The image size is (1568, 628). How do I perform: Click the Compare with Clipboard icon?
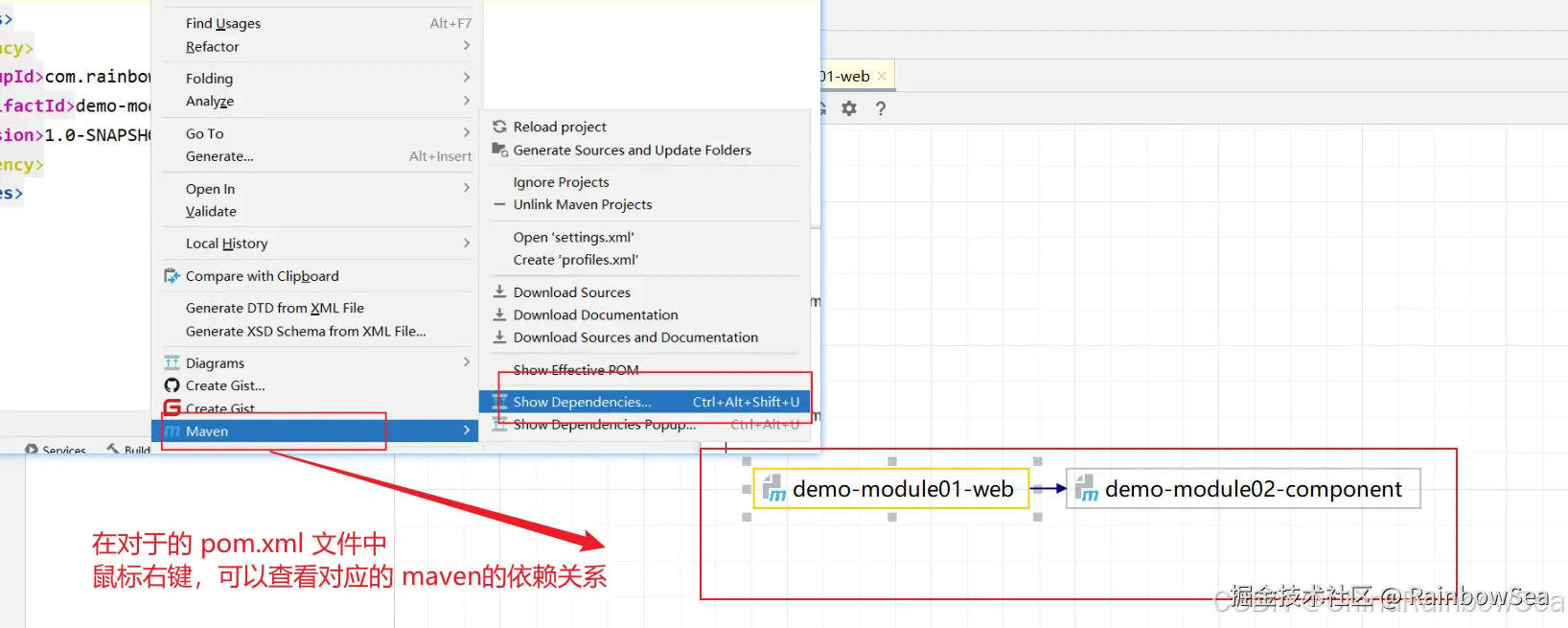coord(172,276)
